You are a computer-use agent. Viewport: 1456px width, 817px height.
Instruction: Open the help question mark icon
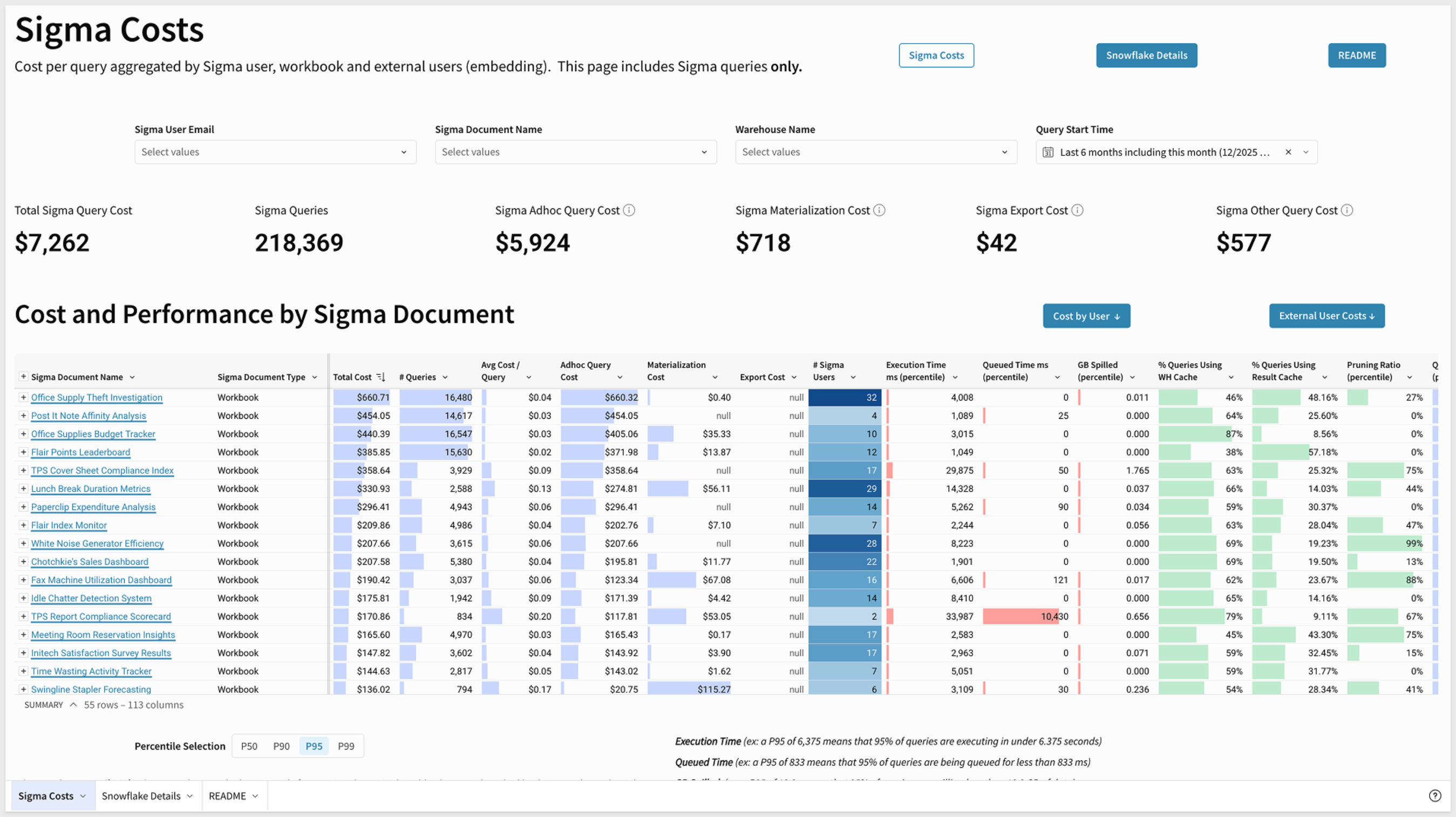(1434, 795)
